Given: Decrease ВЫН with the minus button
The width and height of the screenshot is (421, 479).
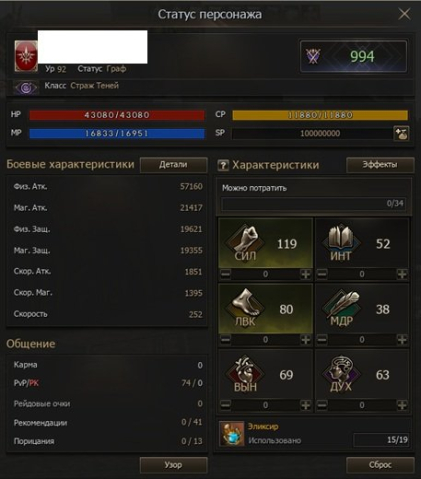Looking at the screenshot, I should click(226, 405).
